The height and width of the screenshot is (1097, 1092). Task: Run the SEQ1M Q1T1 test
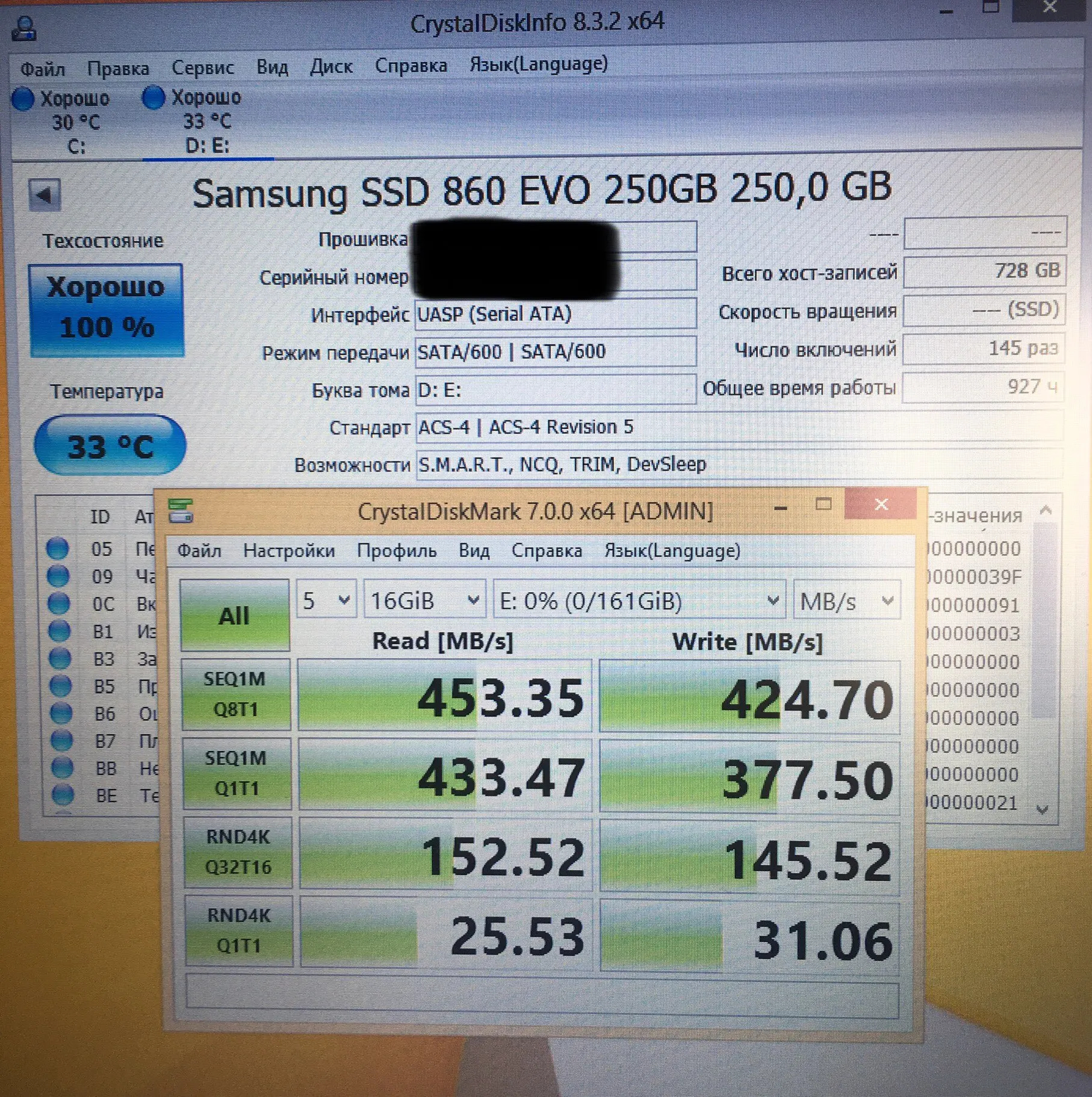click(237, 773)
